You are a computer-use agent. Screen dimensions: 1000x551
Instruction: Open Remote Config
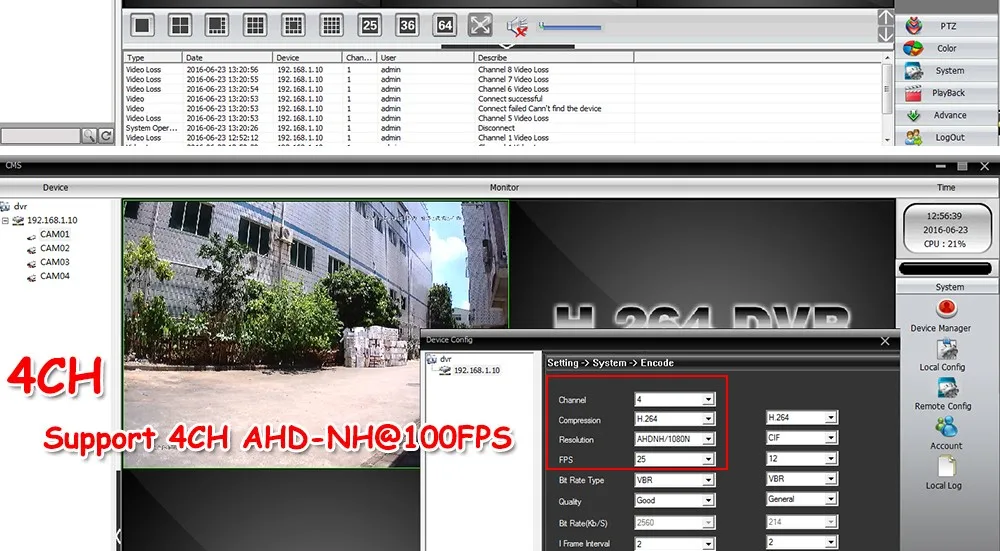943,395
